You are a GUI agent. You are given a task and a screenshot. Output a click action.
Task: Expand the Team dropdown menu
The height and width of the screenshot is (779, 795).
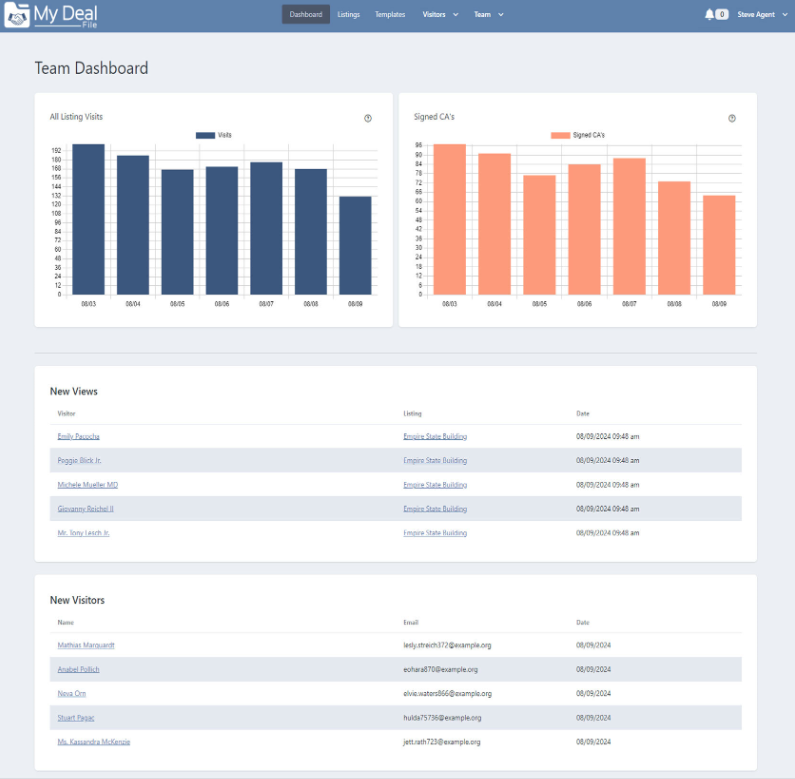(488, 15)
